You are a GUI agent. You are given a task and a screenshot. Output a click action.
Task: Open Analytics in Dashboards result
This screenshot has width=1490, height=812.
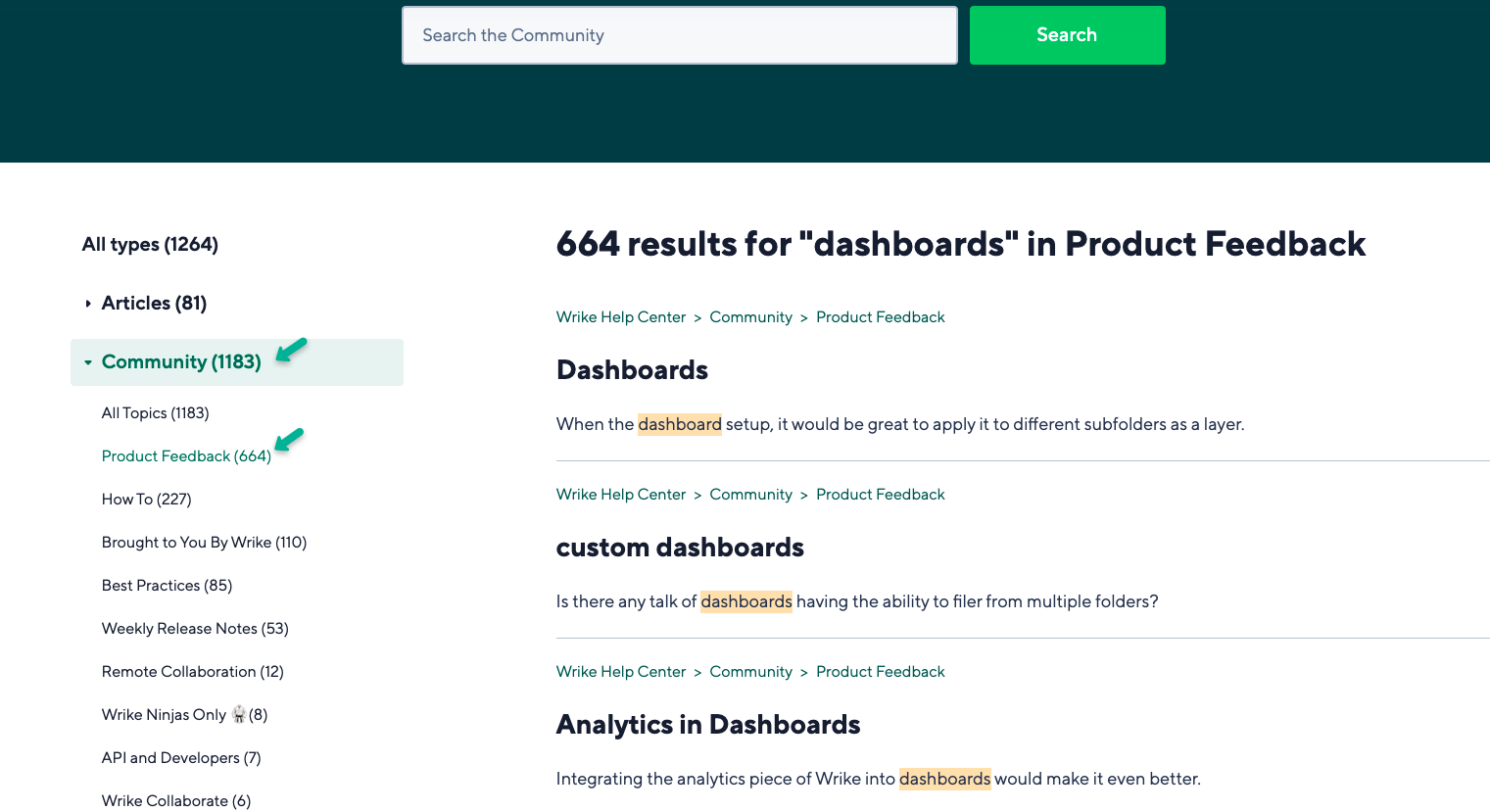coord(707,725)
